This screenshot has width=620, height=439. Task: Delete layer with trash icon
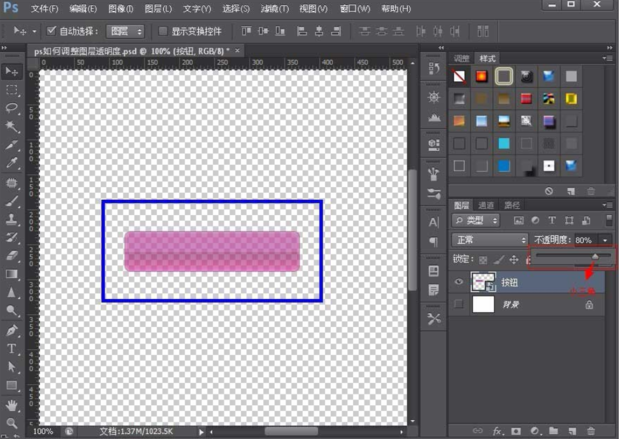(x=591, y=431)
